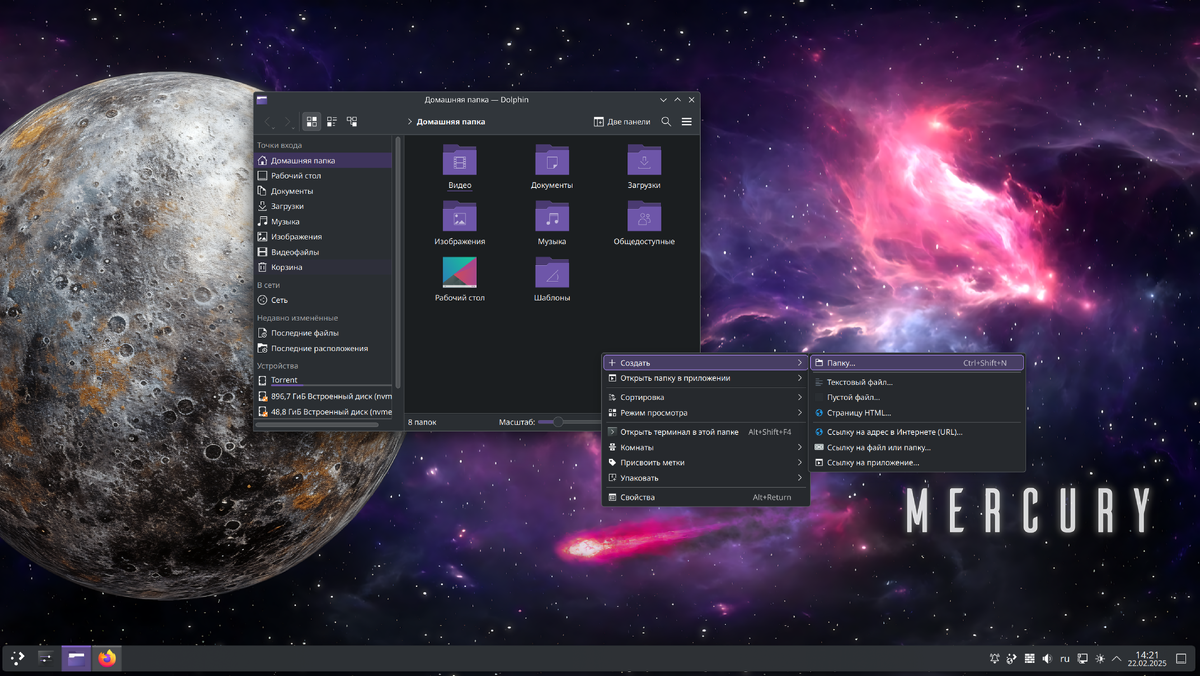Switch to details tree view mode
The width and height of the screenshot is (1200, 676).
click(x=352, y=121)
